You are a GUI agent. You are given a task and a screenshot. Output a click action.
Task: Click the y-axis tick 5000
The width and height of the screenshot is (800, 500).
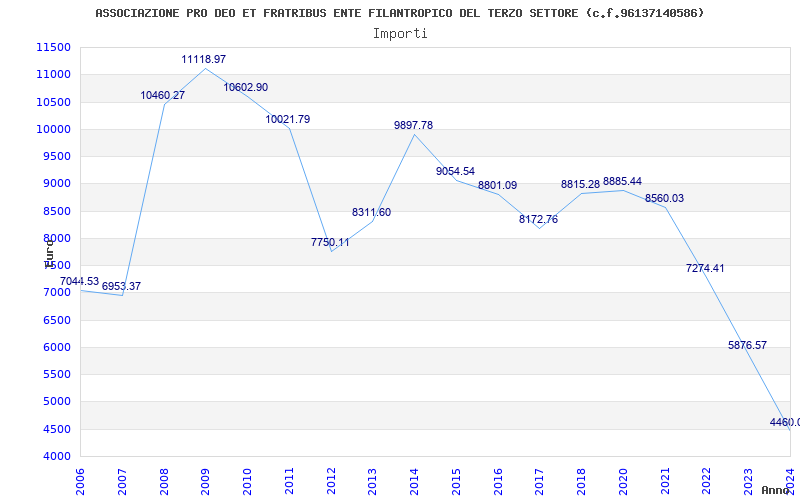tap(56, 402)
